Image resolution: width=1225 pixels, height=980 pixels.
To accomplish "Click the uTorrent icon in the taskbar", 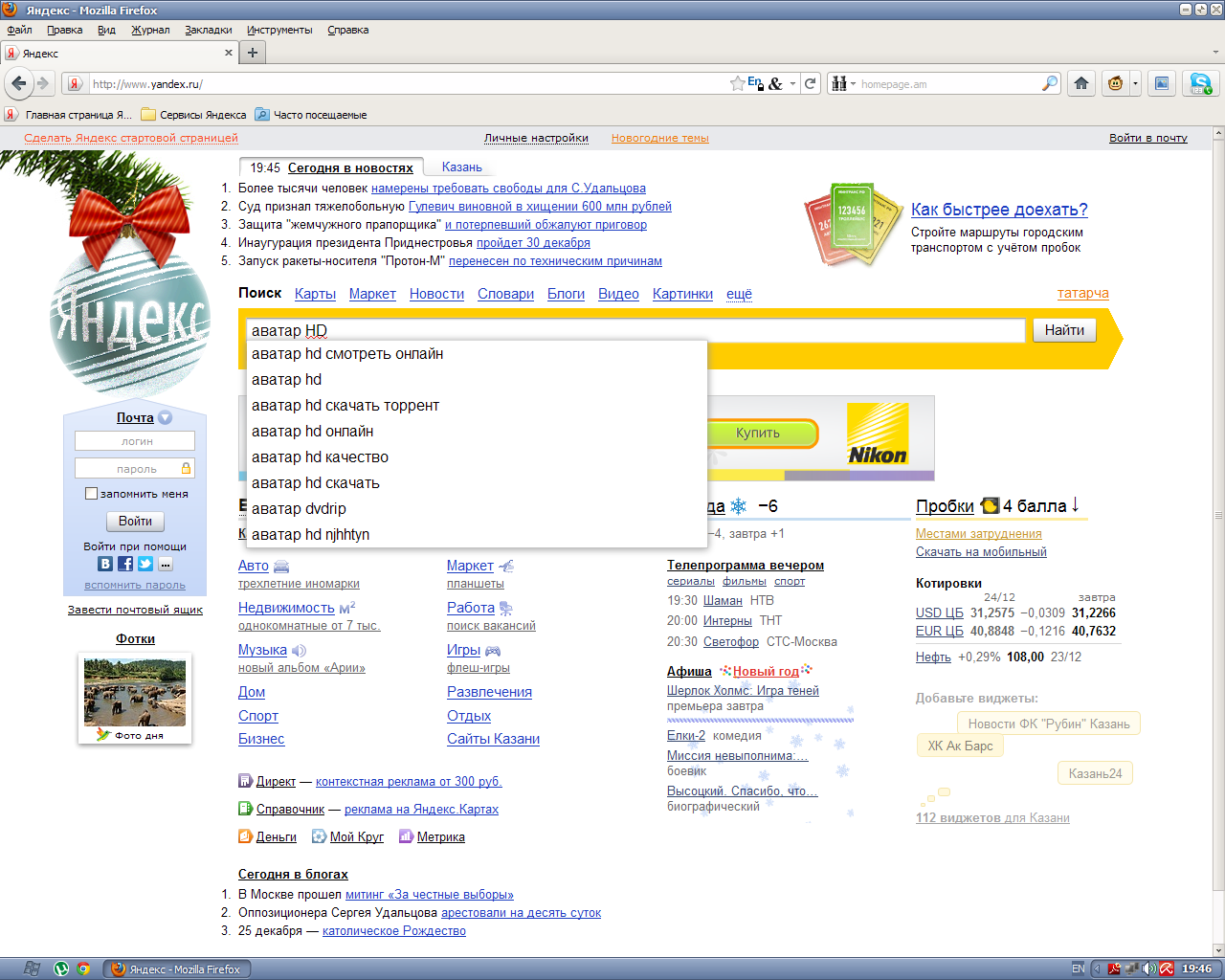I will pos(61,969).
